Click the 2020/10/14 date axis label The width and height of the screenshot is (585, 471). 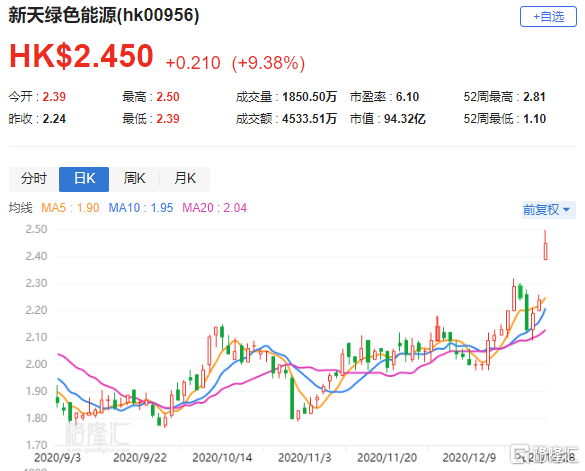(x=222, y=458)
